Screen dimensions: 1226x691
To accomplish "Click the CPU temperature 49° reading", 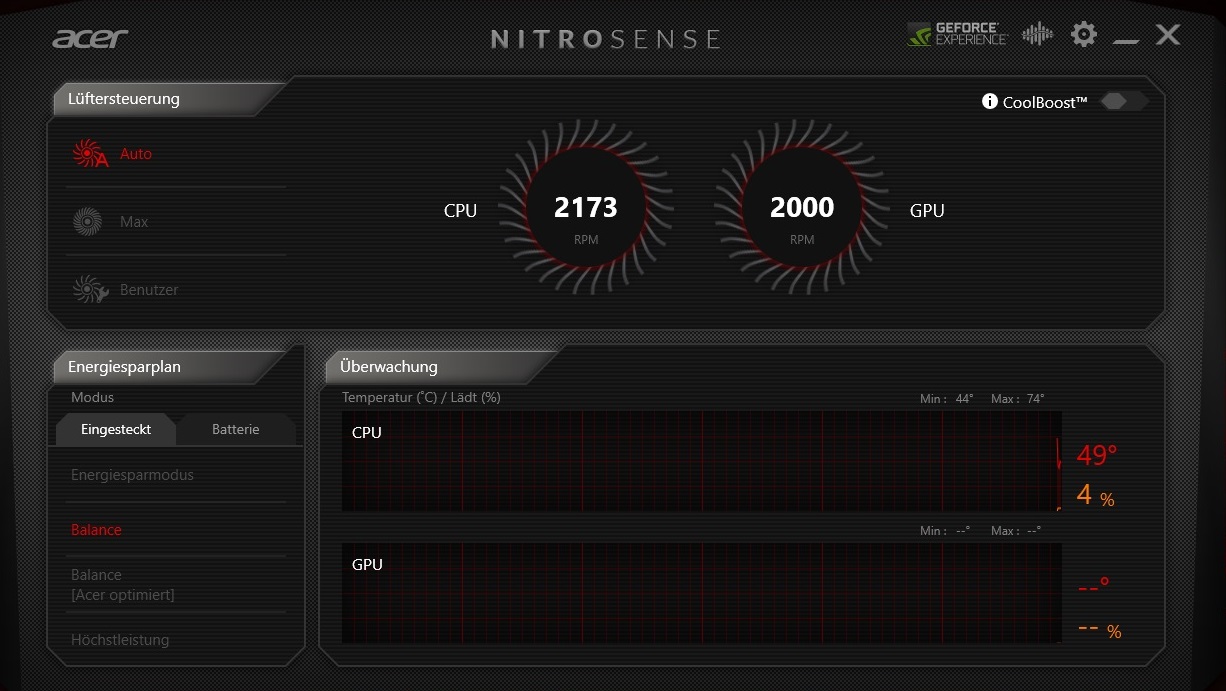I will click(x=1097, y=456).
